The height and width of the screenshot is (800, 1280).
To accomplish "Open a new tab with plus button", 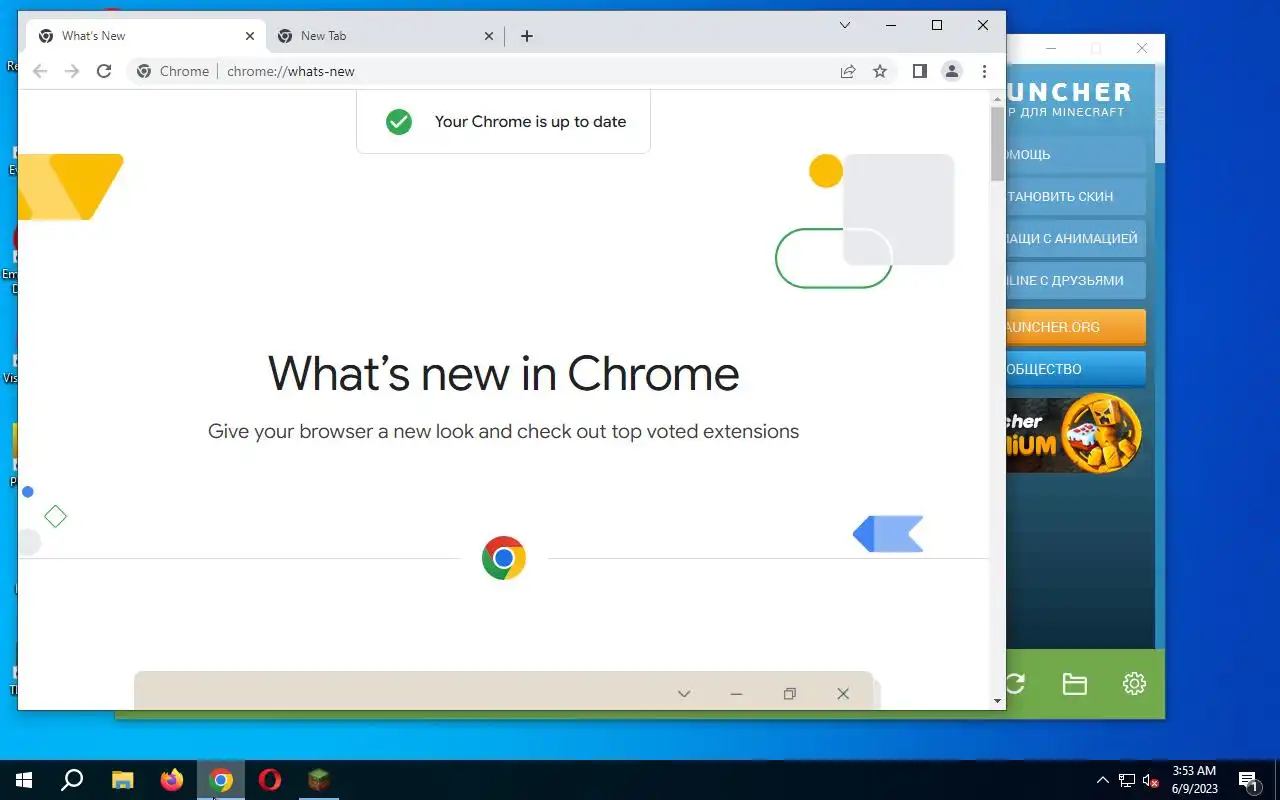I will (527, 36).
